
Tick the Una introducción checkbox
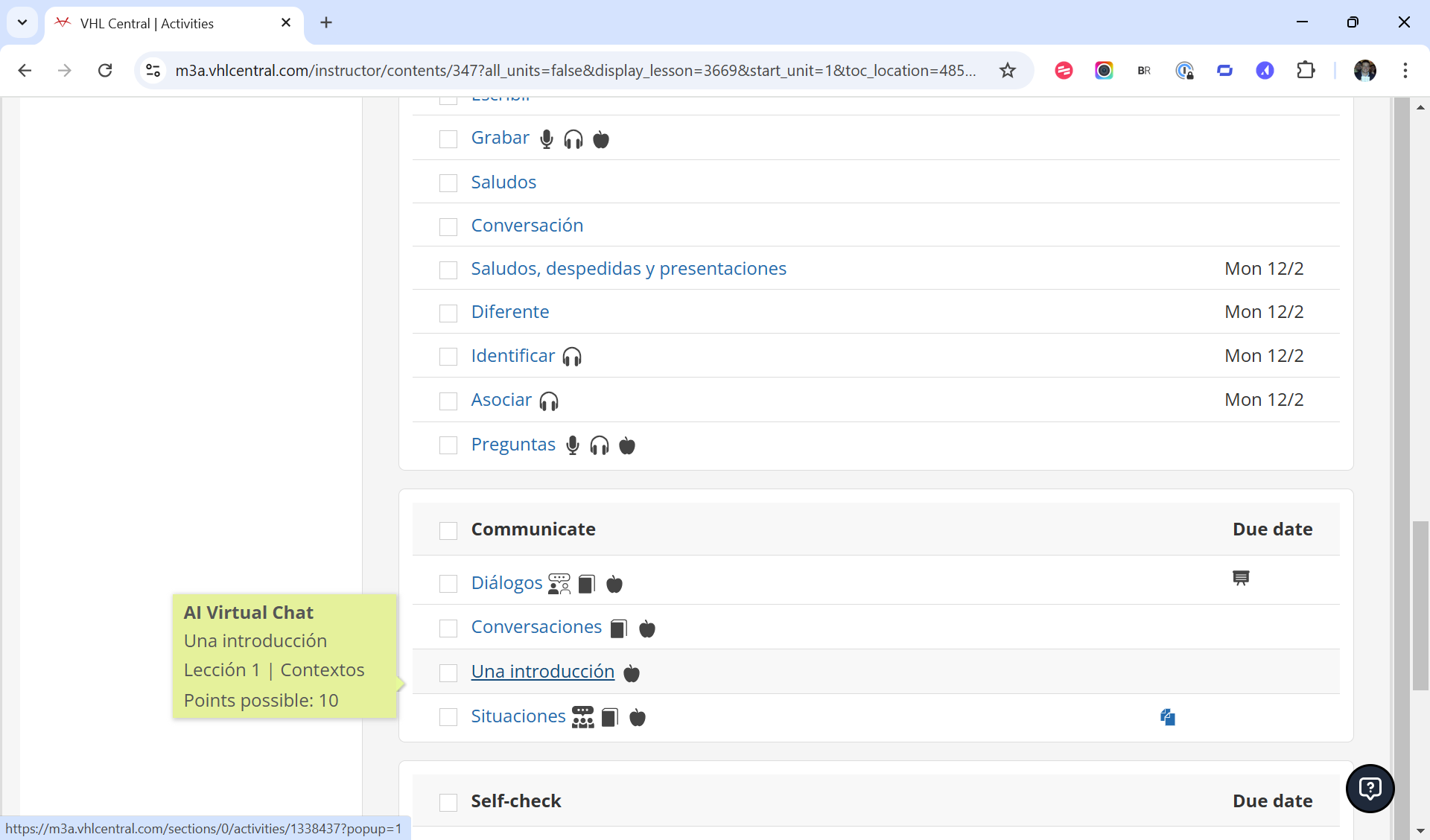(x=448, y=673)
